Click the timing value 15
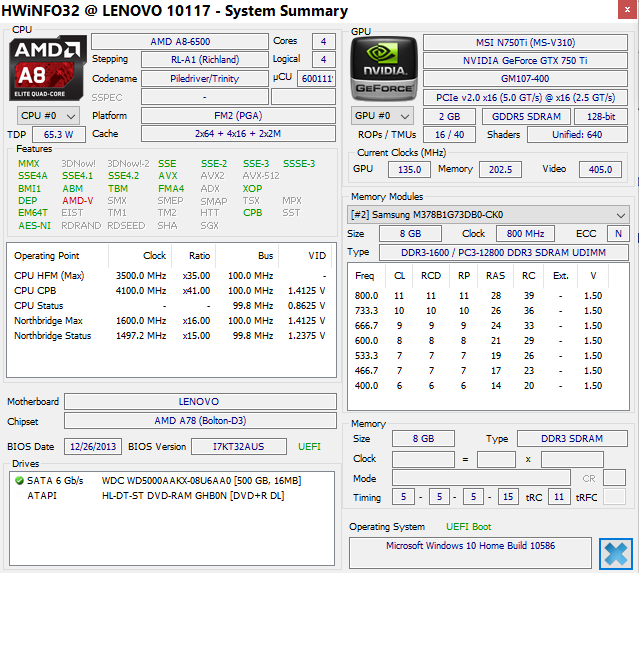Image resolution: width=643 pixels, height=670 pixels. tap(508, 497)
